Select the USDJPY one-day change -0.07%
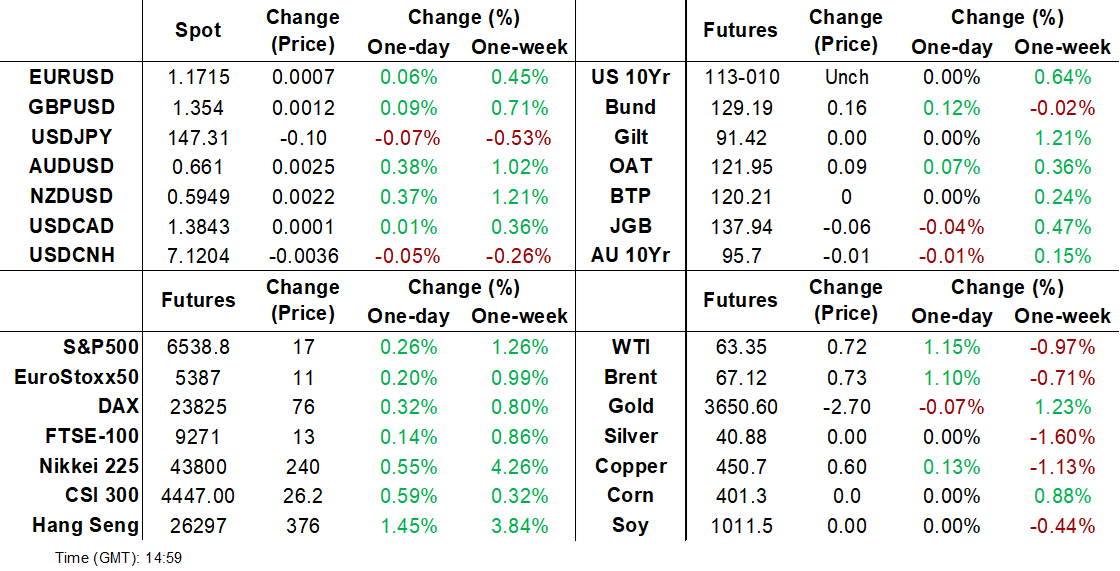Screen dimensions: 1120x571 (x=408, y=137)
